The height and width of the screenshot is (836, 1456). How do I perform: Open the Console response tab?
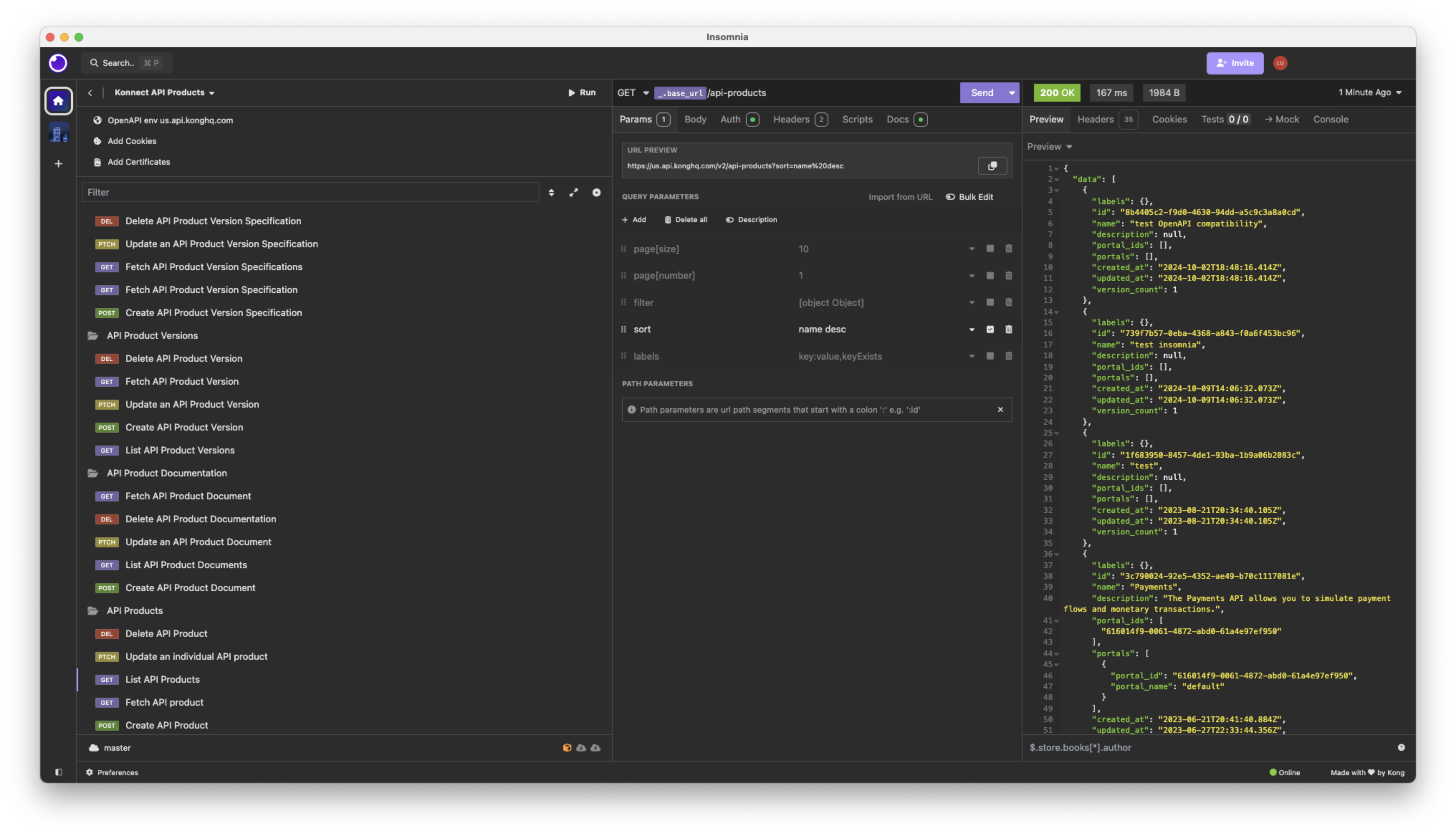1330,119
